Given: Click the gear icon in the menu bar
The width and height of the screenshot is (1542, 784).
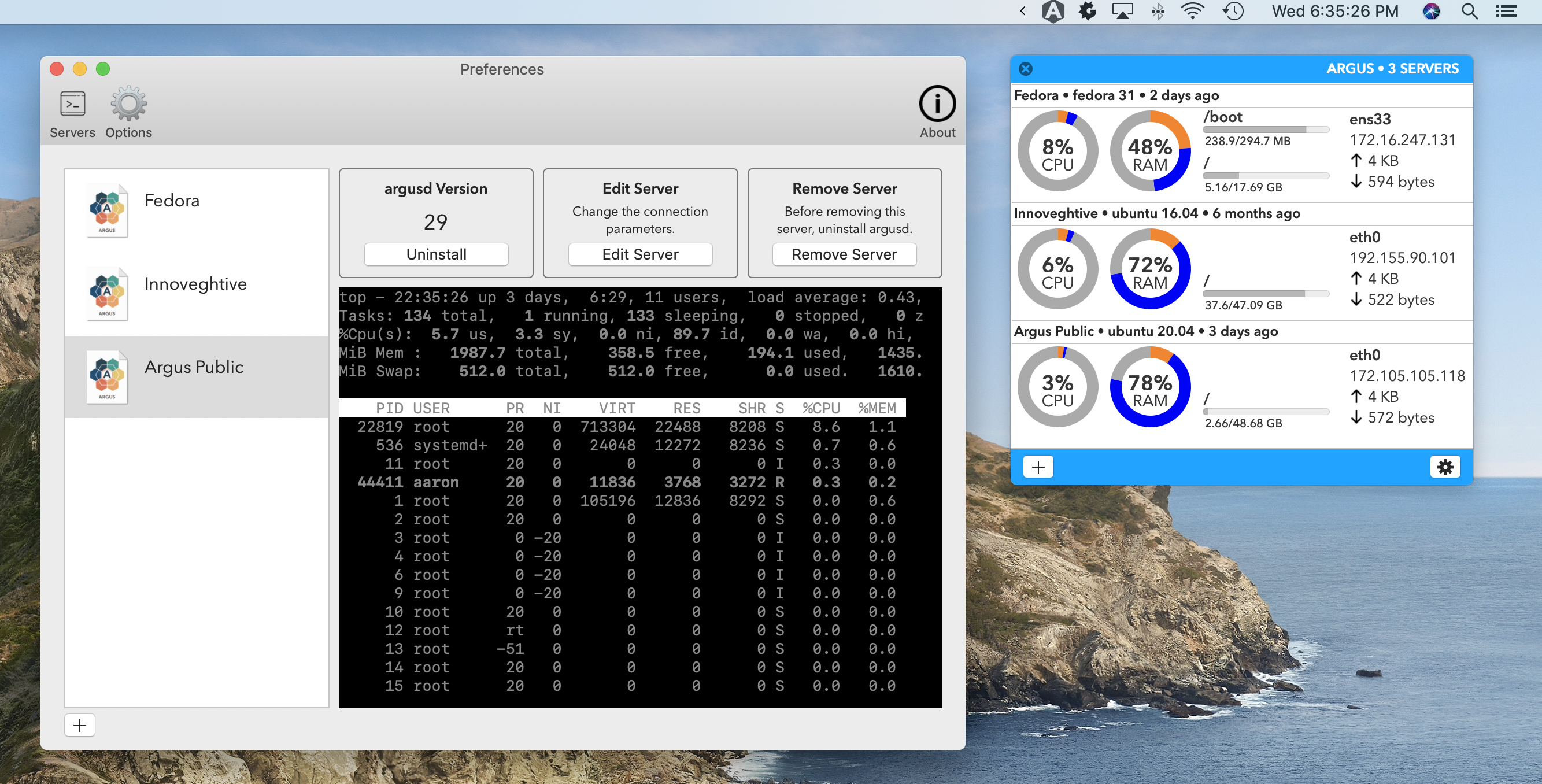Looking at the screenshot, I should pos(1087,12).
